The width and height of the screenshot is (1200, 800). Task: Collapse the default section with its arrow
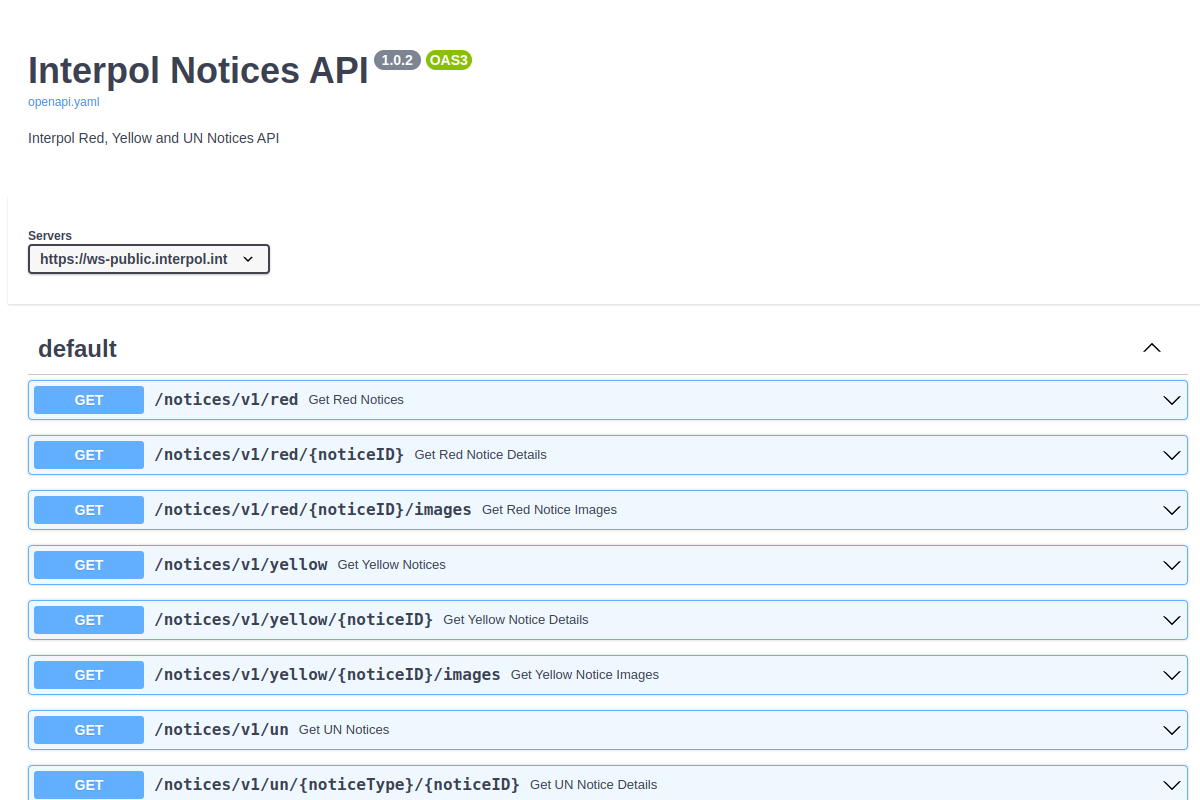[1152, 348]
